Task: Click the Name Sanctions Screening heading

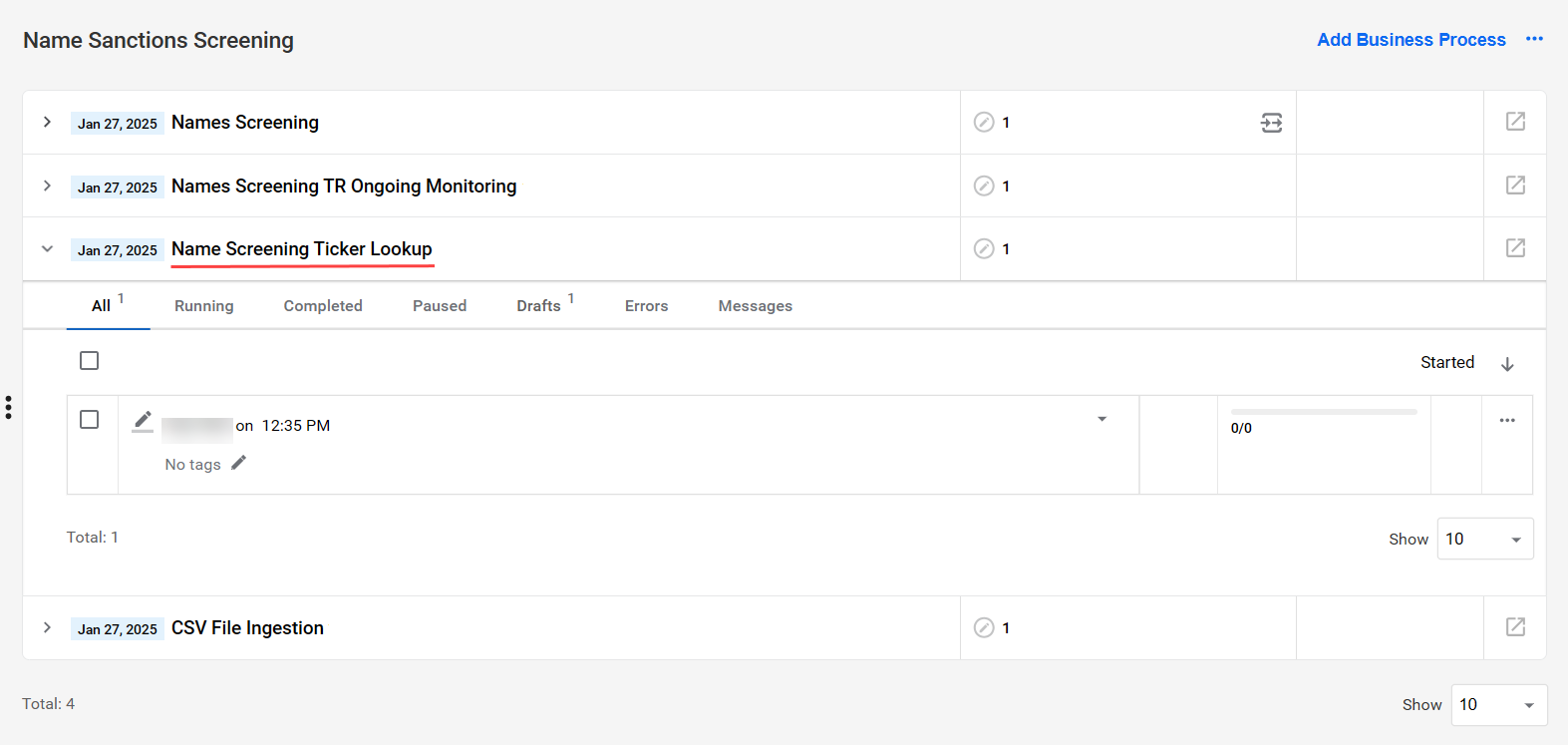Action: (x=158, y=41)
